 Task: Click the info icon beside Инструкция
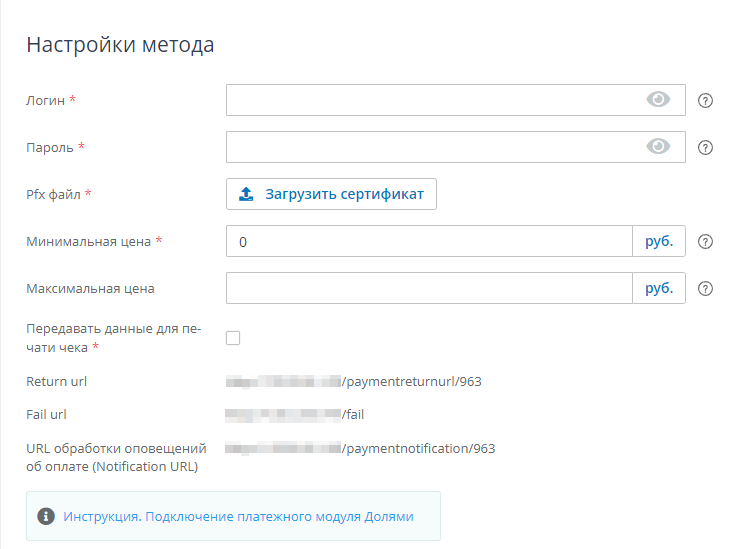point(45,517)
